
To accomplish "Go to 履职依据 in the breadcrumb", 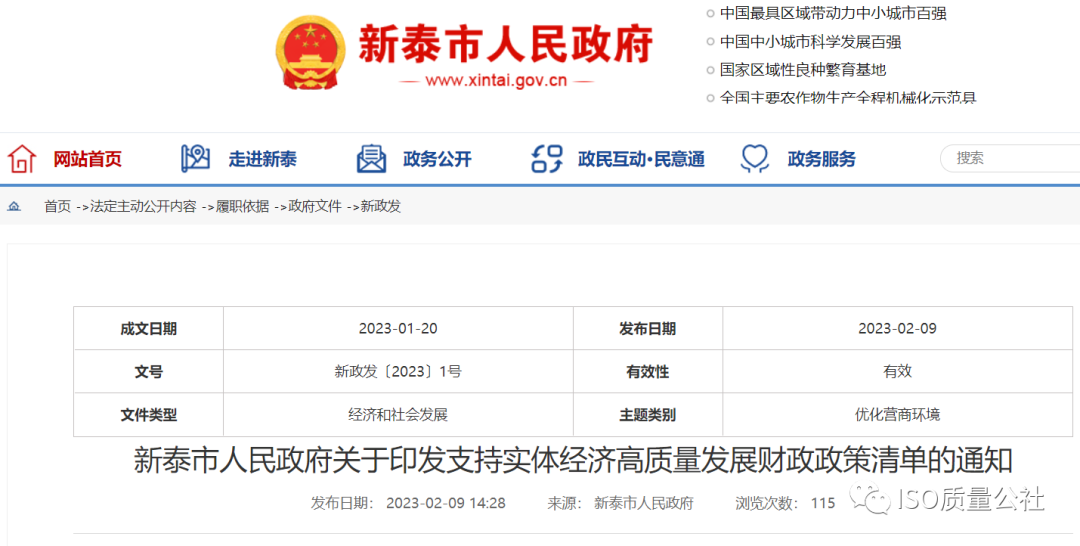I will [242, 207].
